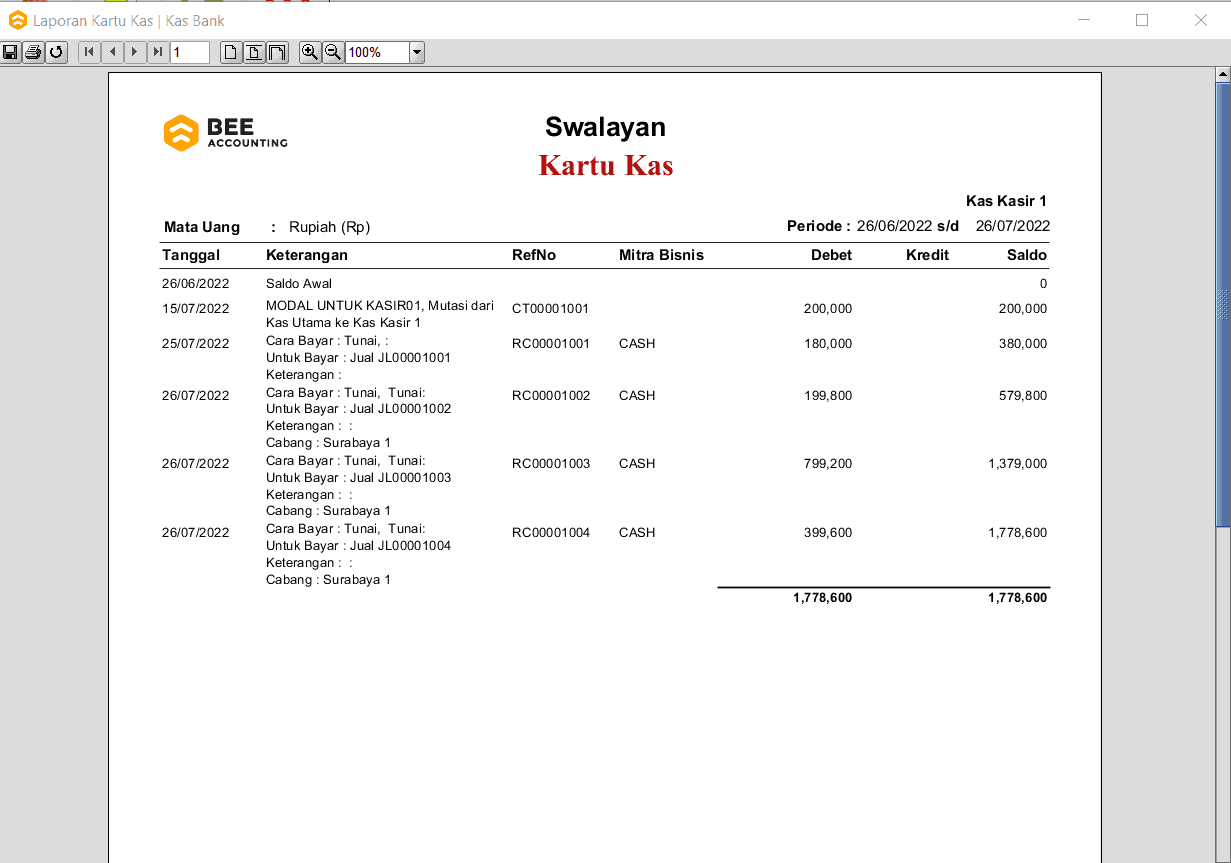Click the RefNo column header
Viewport: 1231px width, 863px height.
(534, 255)
